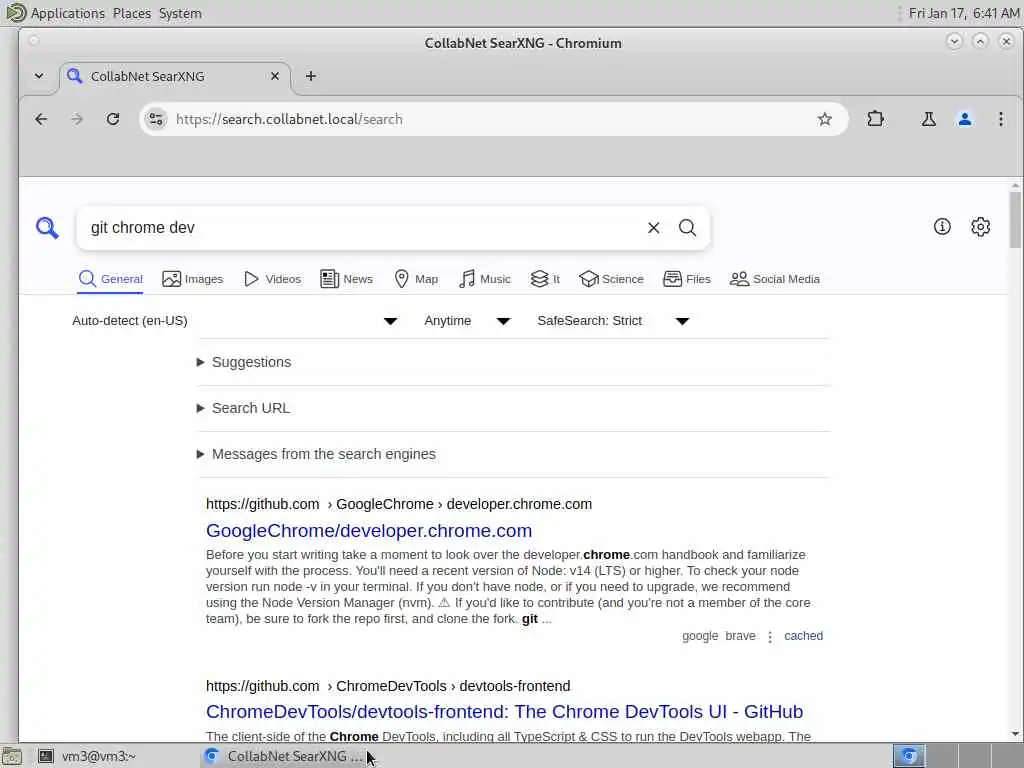Click the 'brave' engine label
This screenshot has width=1024, height=768.
pyautogui.click(x=740, y=636)
